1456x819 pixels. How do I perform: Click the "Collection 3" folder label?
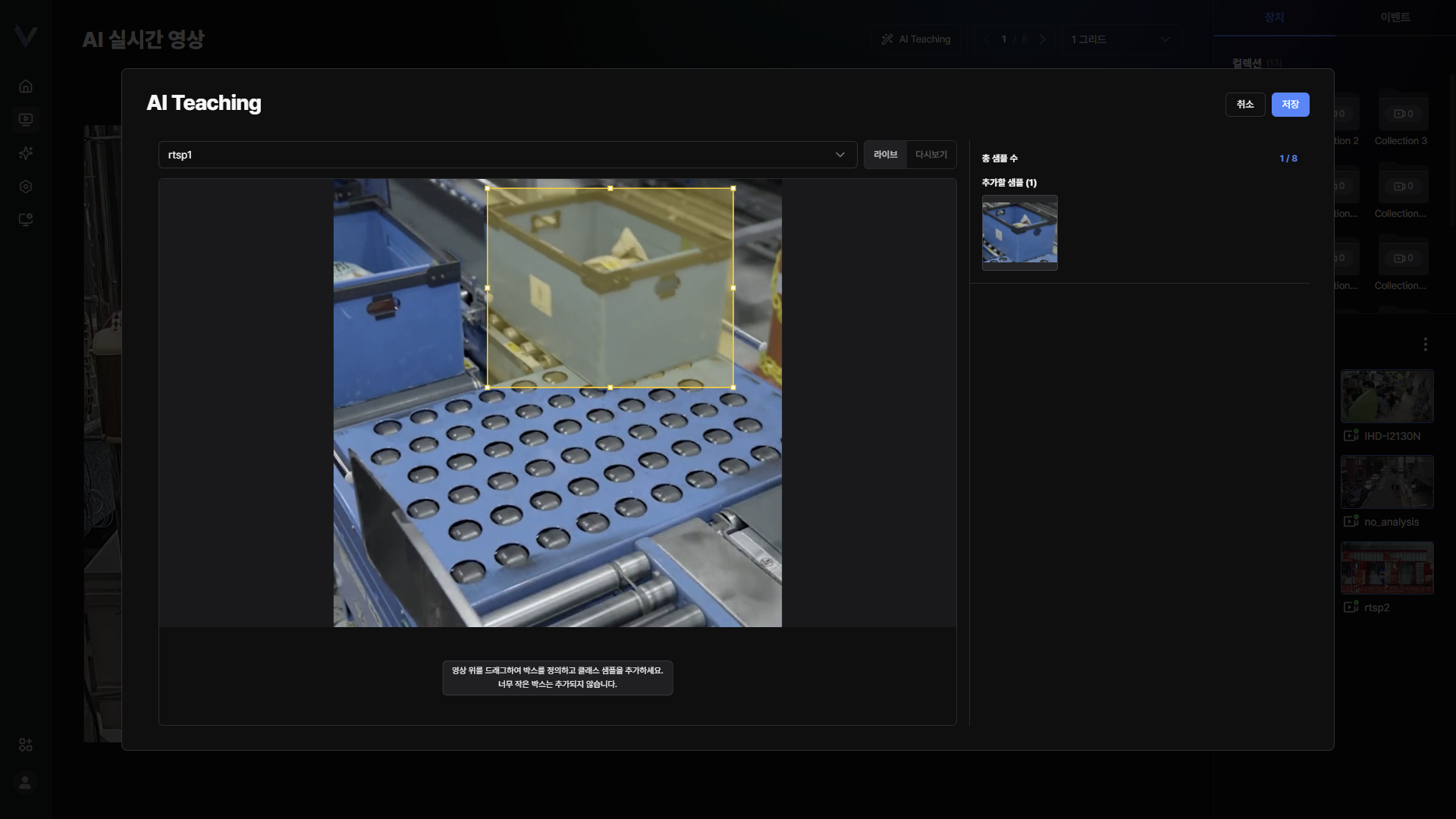1401,141
